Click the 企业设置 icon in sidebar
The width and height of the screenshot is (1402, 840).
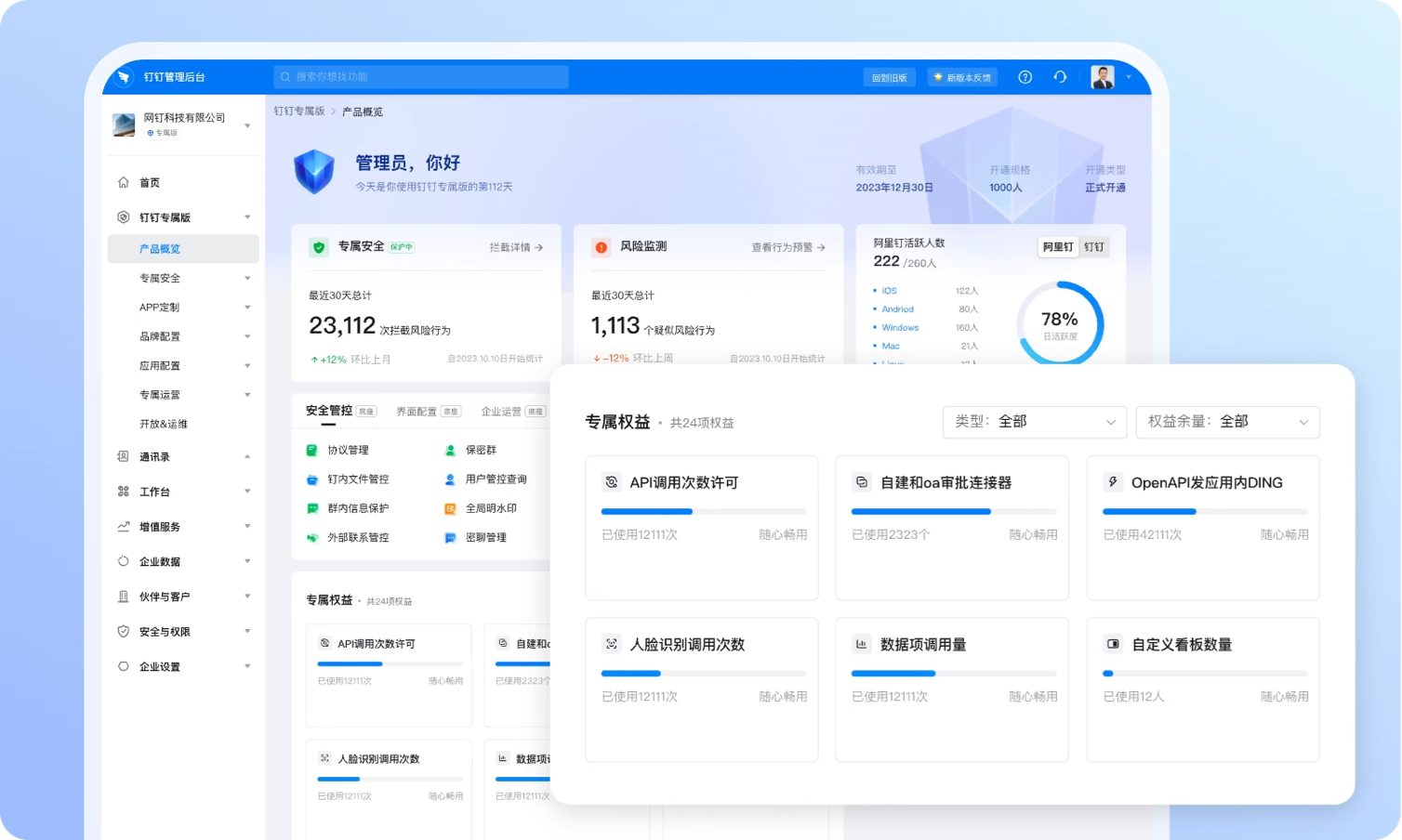pos(123,666)
